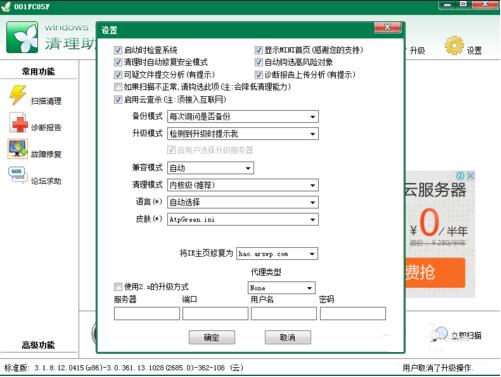Open the 故障修复 monitor icon
This screenshot has height=377, width=501.
tap(18, 149)
